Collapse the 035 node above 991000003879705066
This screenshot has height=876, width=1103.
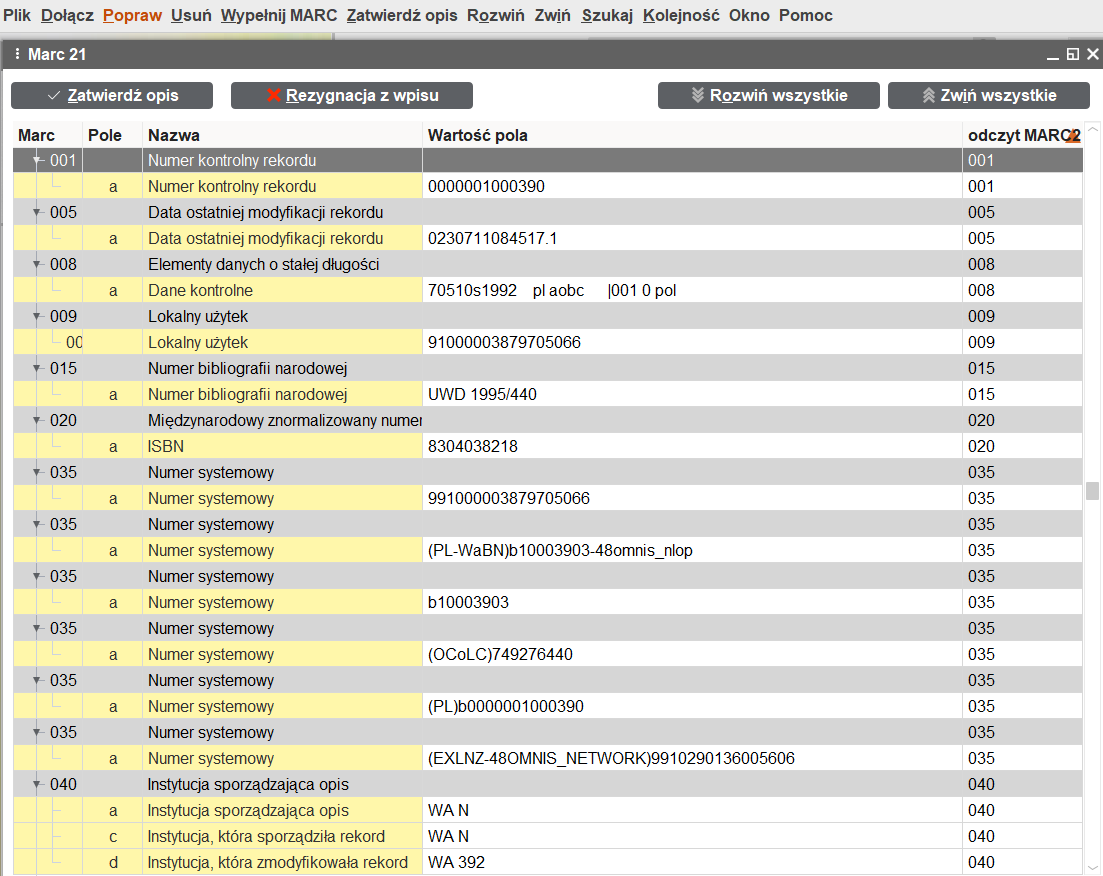[37, 473]
